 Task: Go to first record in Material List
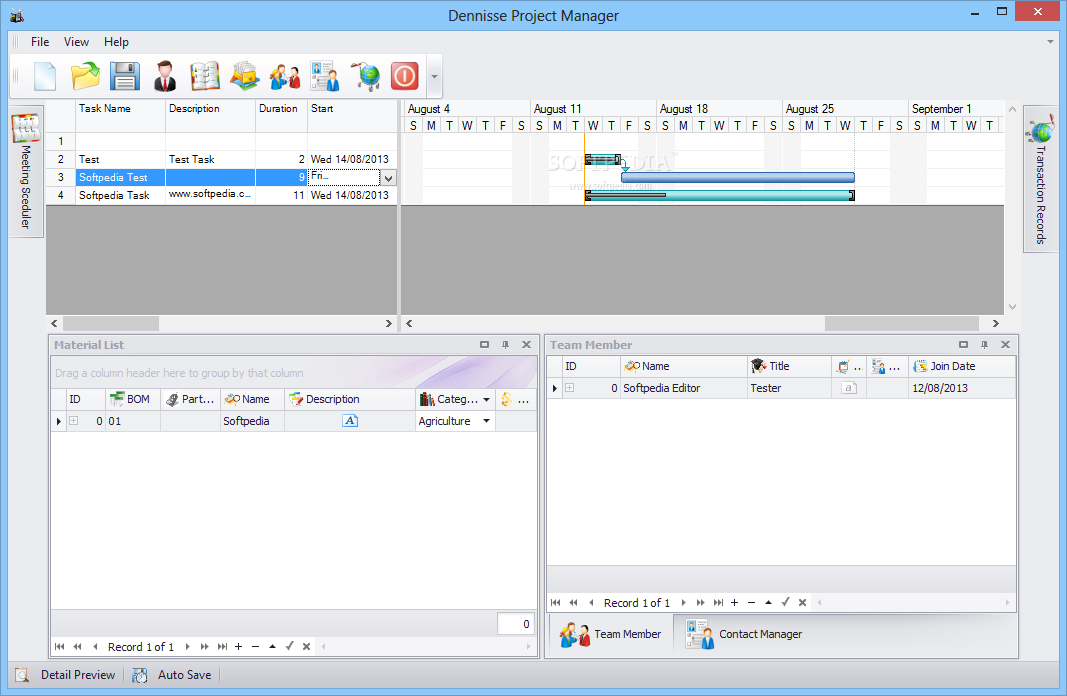click(x=60, y=647)
